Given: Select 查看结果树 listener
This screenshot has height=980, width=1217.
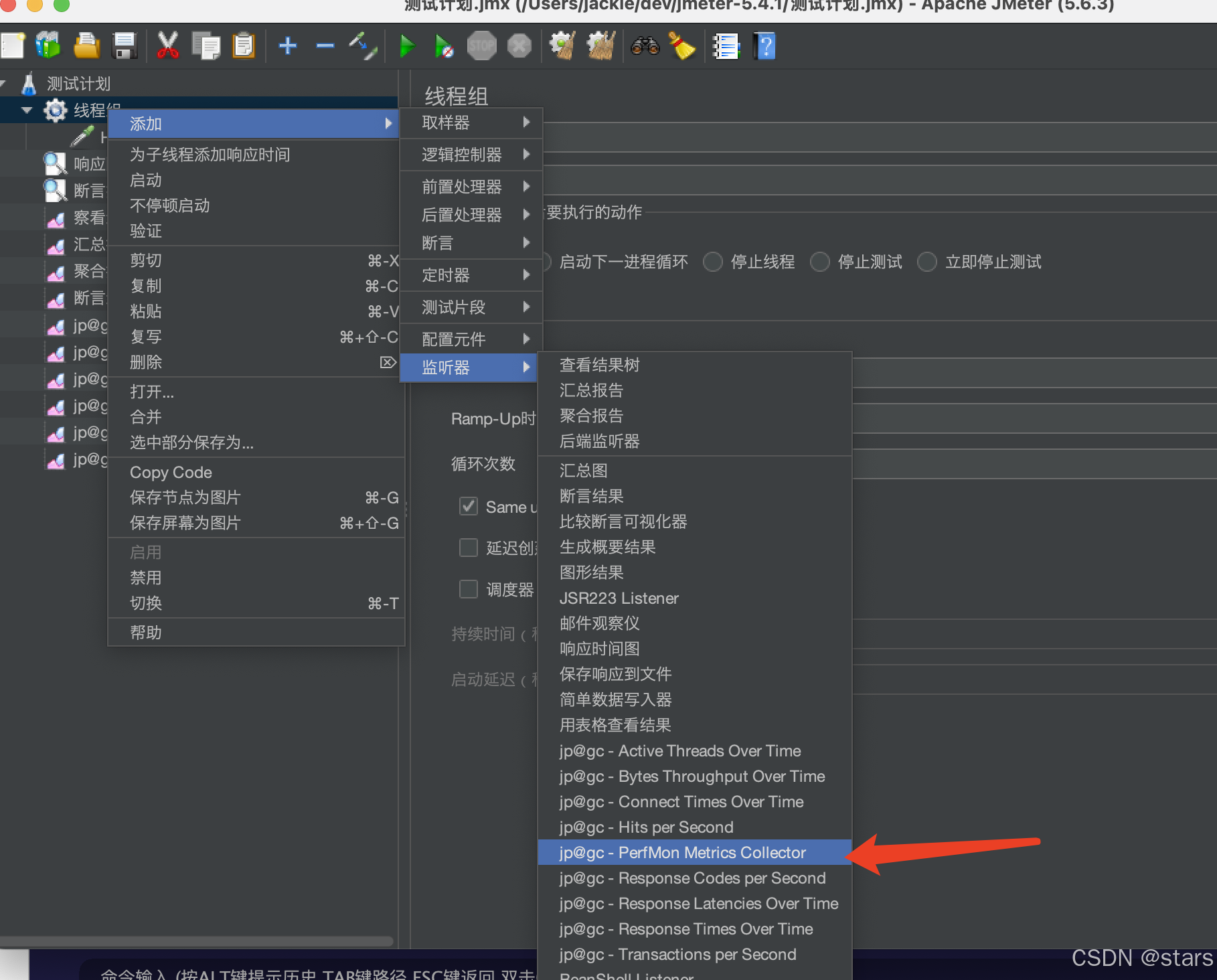Looking at the screenshot, I should (x=695, y=365).
